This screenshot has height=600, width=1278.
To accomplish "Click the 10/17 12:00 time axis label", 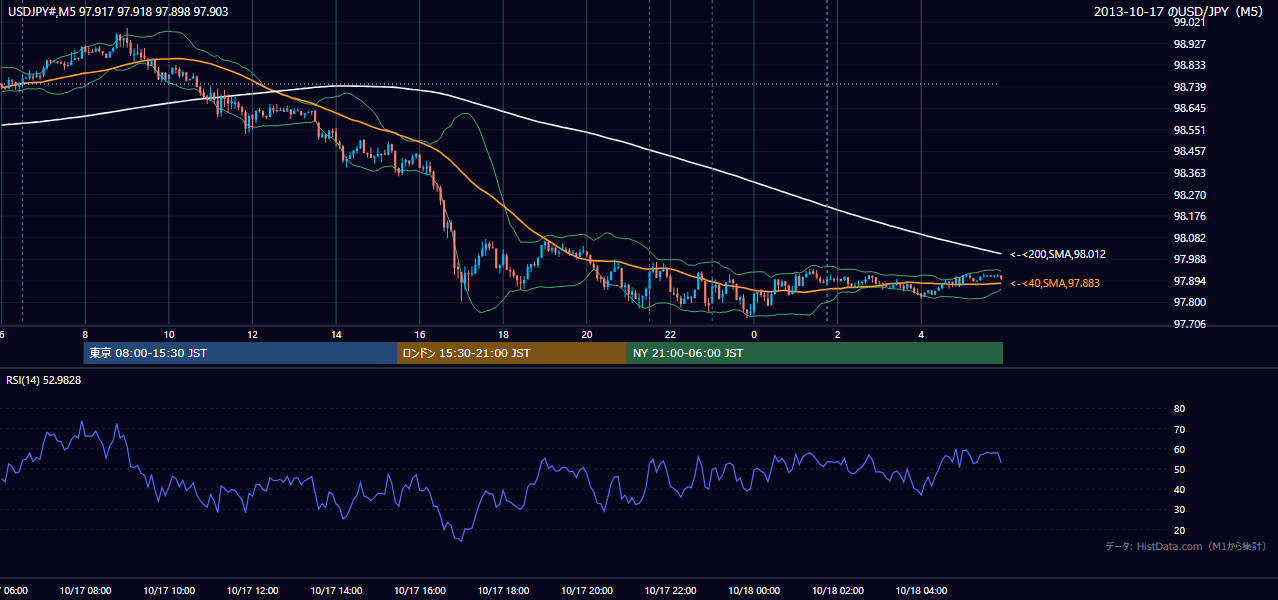I will pyautogui.click(x=252, y=591).
